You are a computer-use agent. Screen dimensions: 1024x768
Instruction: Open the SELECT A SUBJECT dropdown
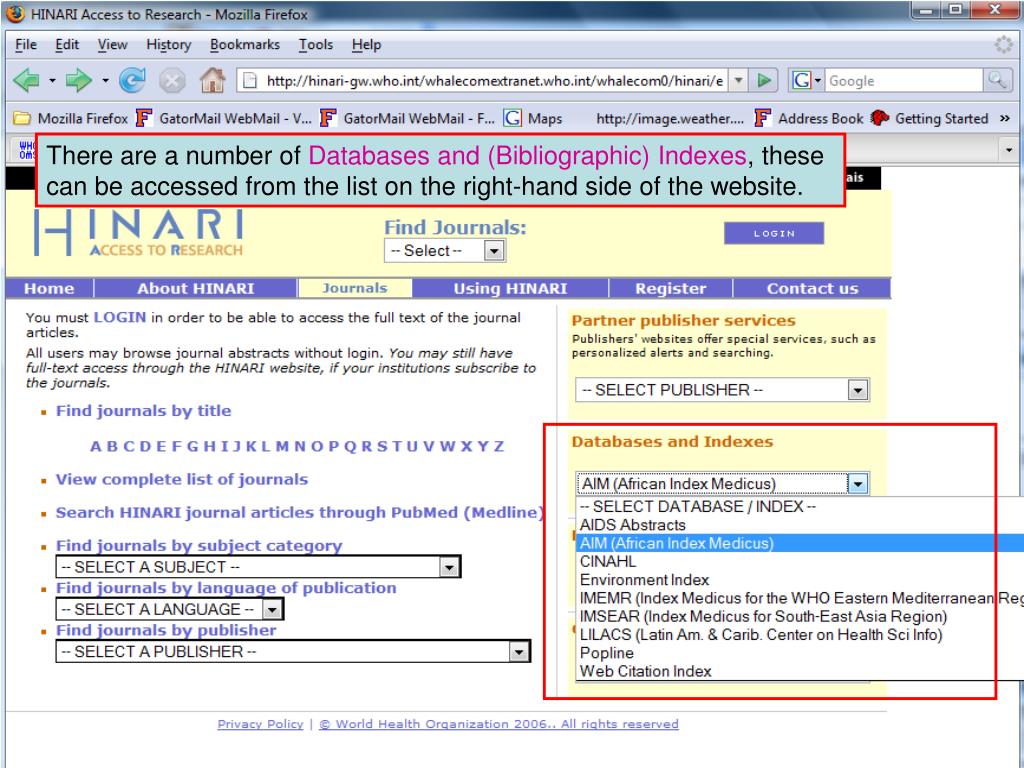pyautogui.click(x=258, y=567)
